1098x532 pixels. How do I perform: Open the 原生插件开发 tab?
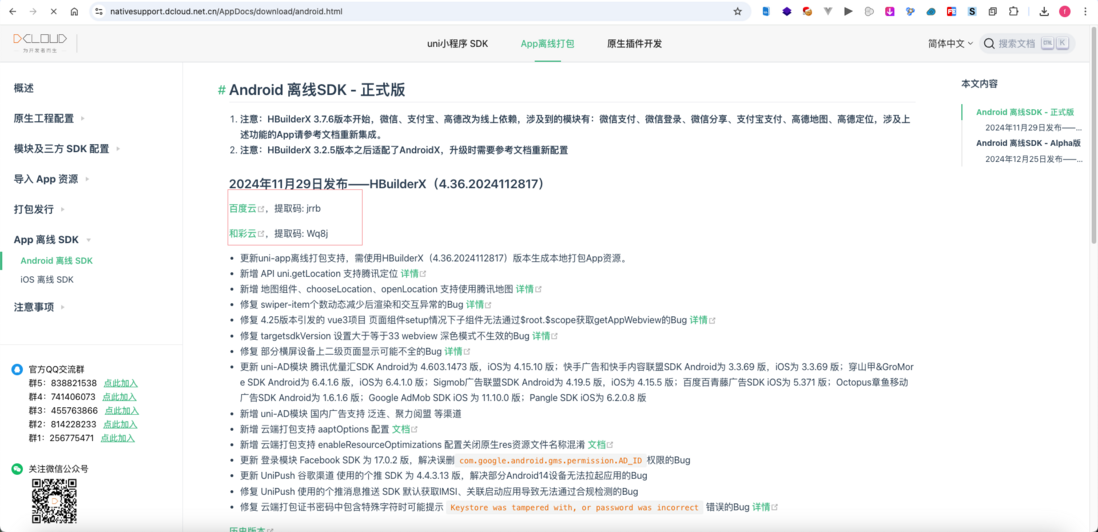pyautogui.click(x=634, y=43)
